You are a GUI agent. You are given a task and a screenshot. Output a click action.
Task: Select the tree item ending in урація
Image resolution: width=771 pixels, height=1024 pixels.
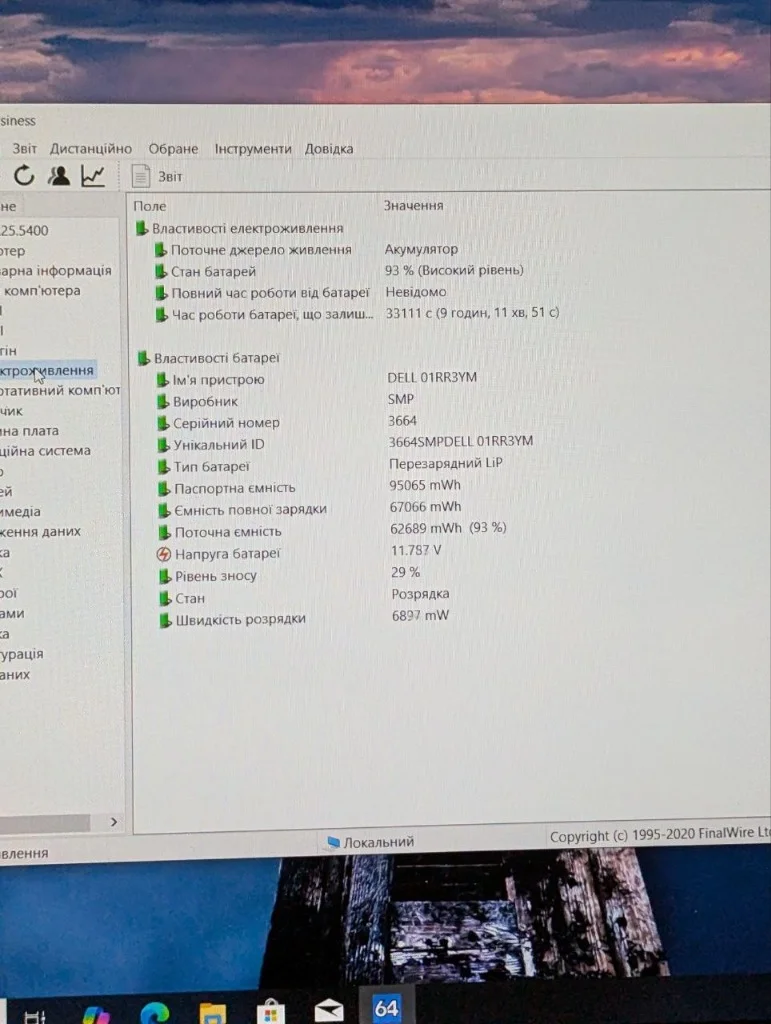(x=22, y=654)
